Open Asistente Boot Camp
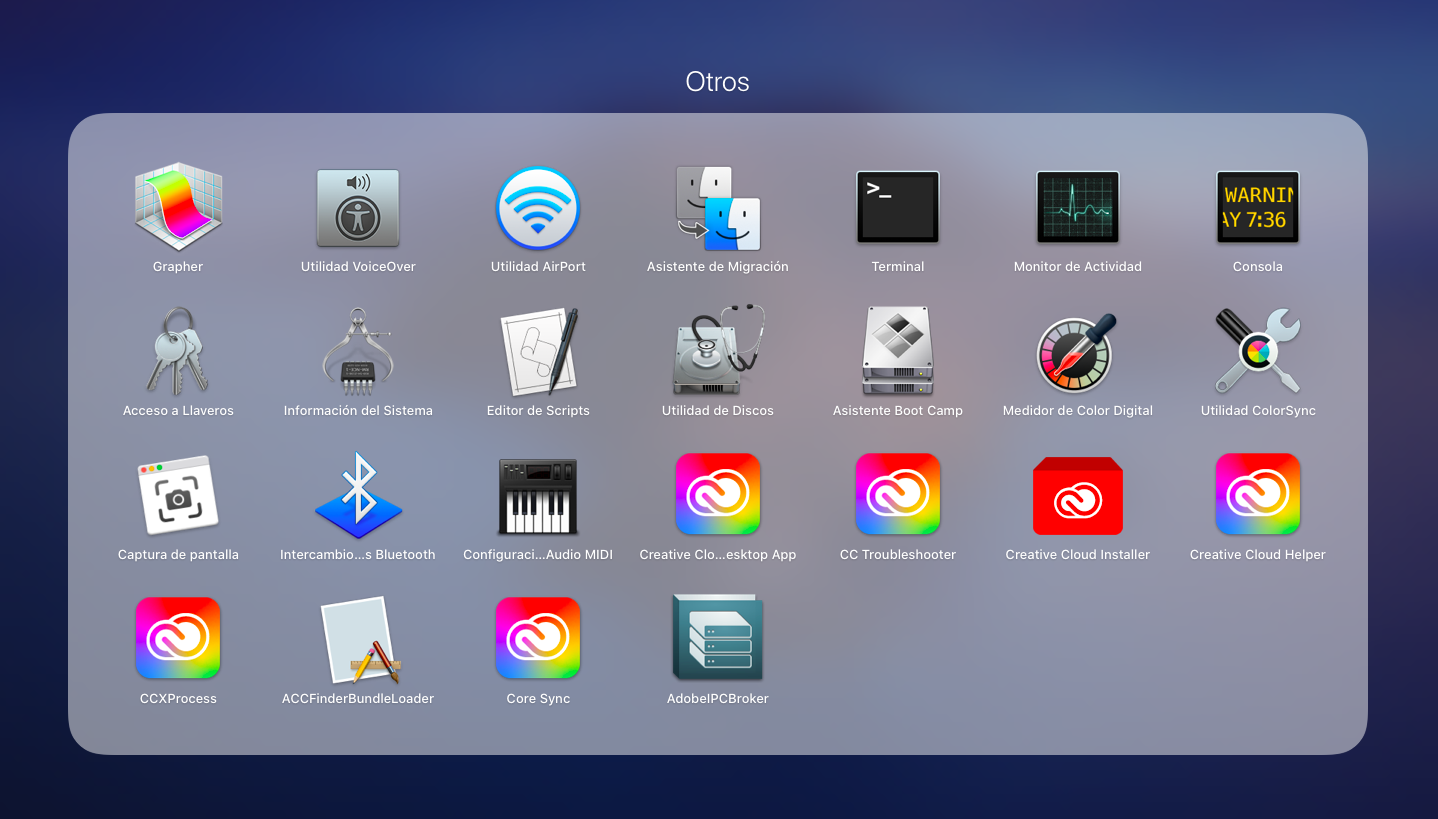 [x=898, y=352]
